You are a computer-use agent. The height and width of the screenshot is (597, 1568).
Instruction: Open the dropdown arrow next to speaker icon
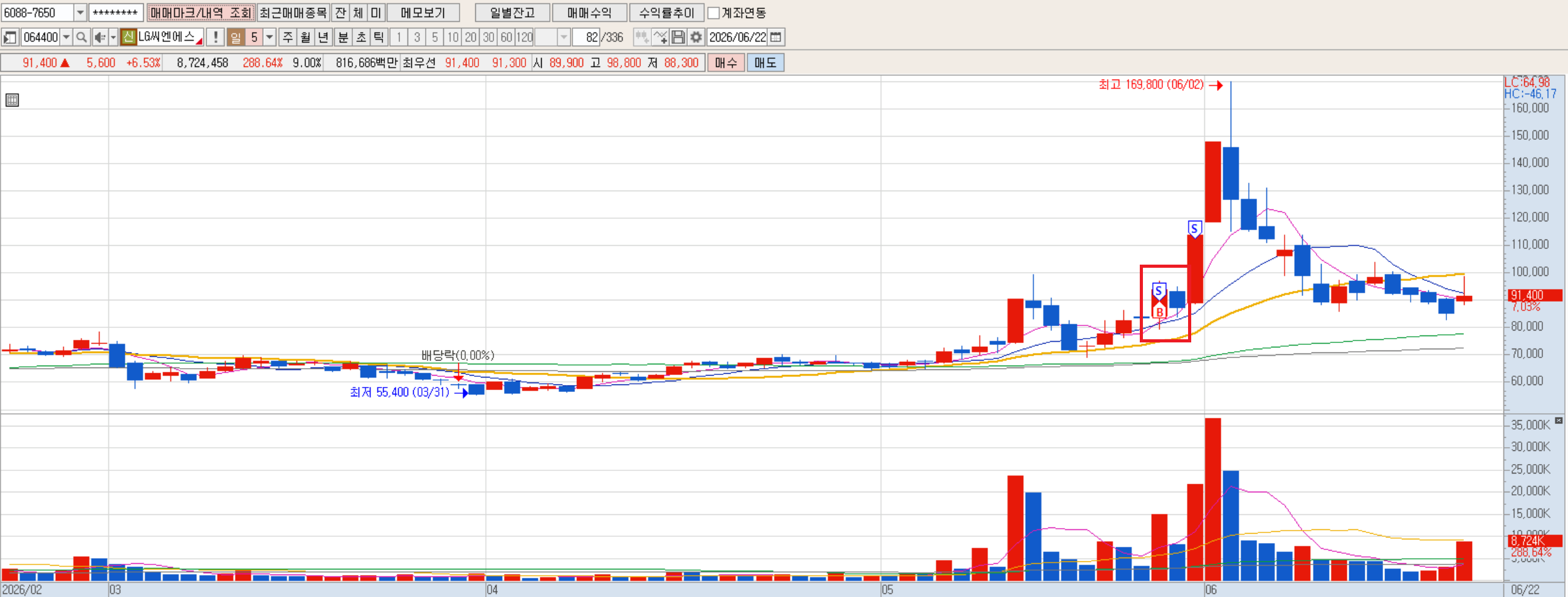tap(113, 38)
